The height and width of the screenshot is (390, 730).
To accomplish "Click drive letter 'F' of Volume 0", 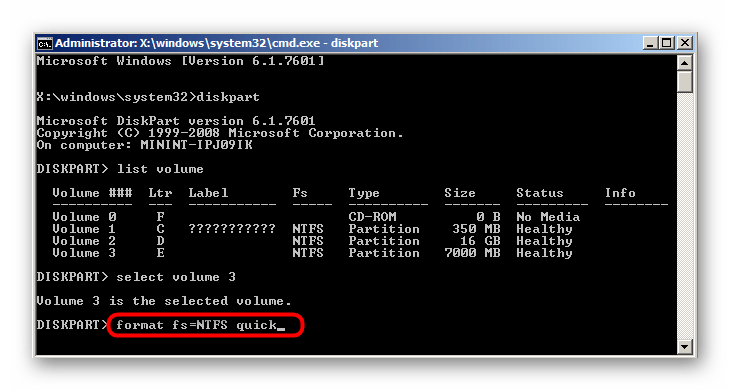I will point(160,217).
